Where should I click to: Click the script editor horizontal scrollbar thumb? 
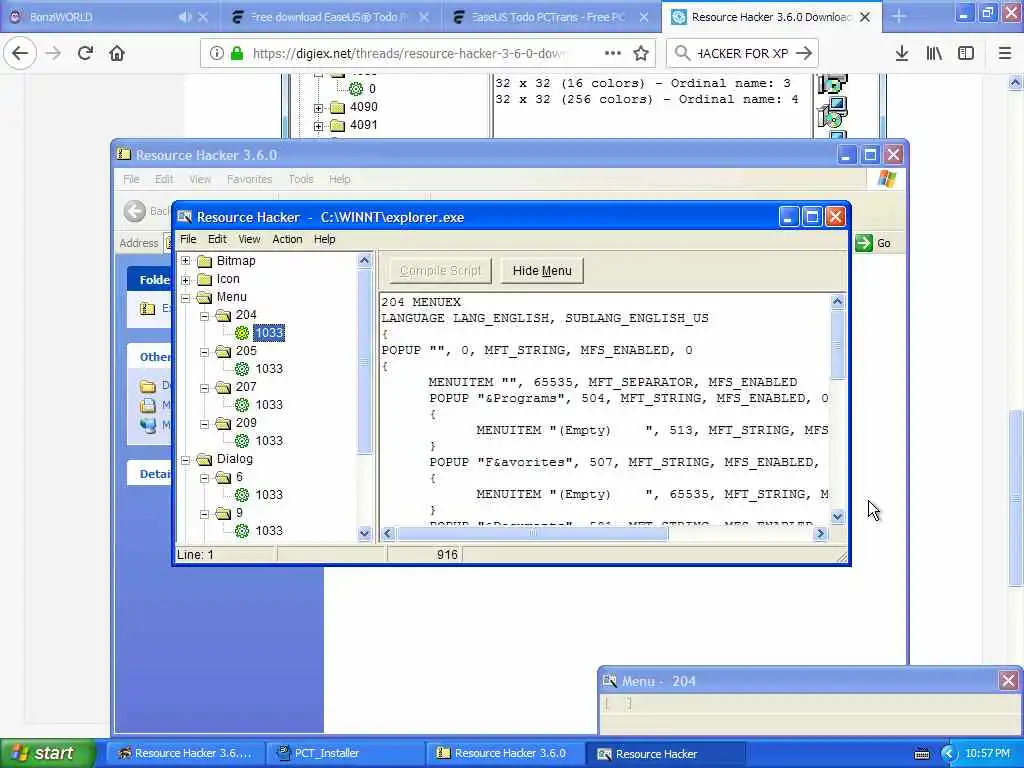533,534
